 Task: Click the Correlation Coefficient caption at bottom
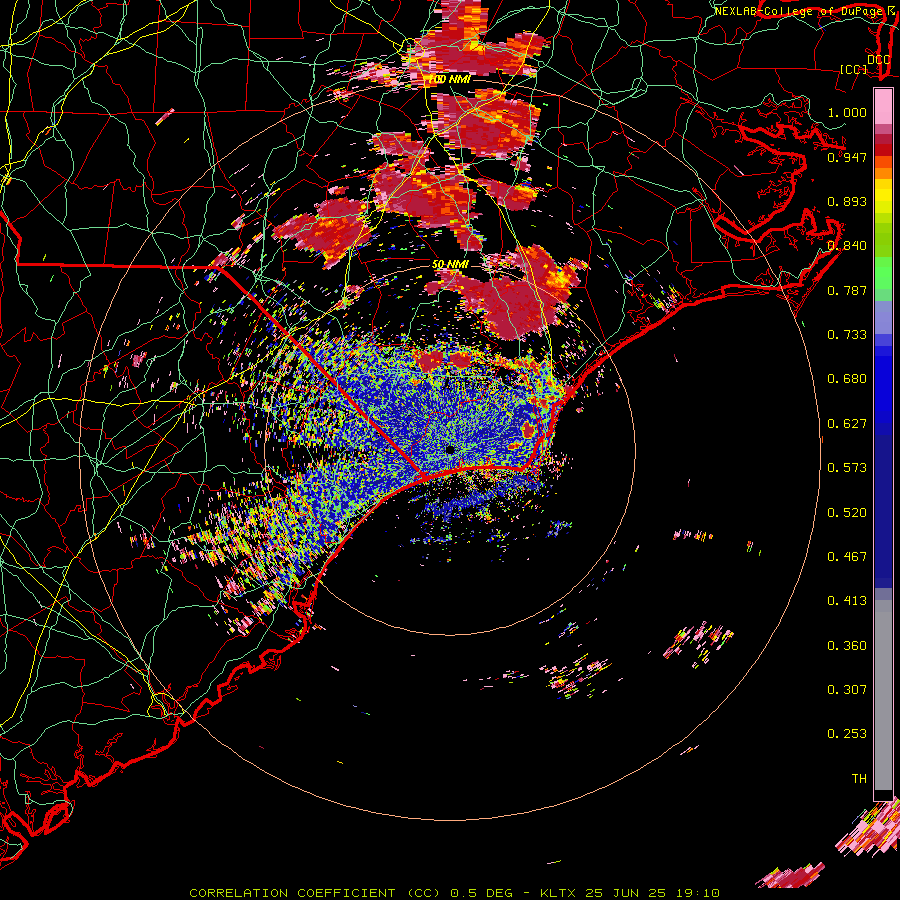(x=454, y=893)
